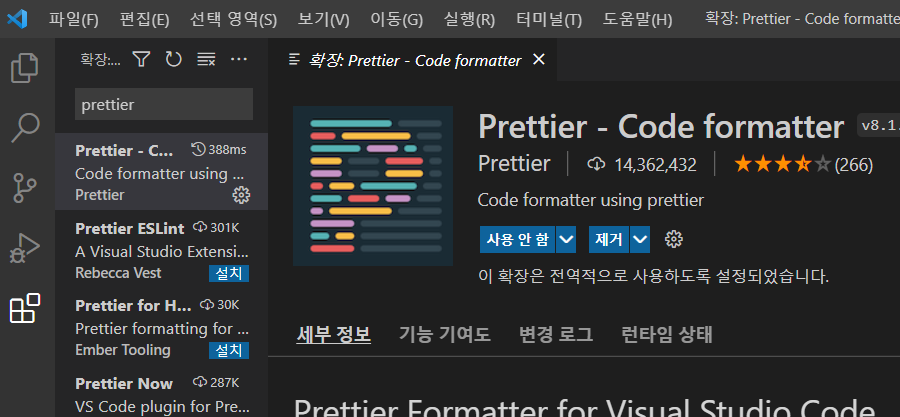Refresh the extensions list

(173, 59)
